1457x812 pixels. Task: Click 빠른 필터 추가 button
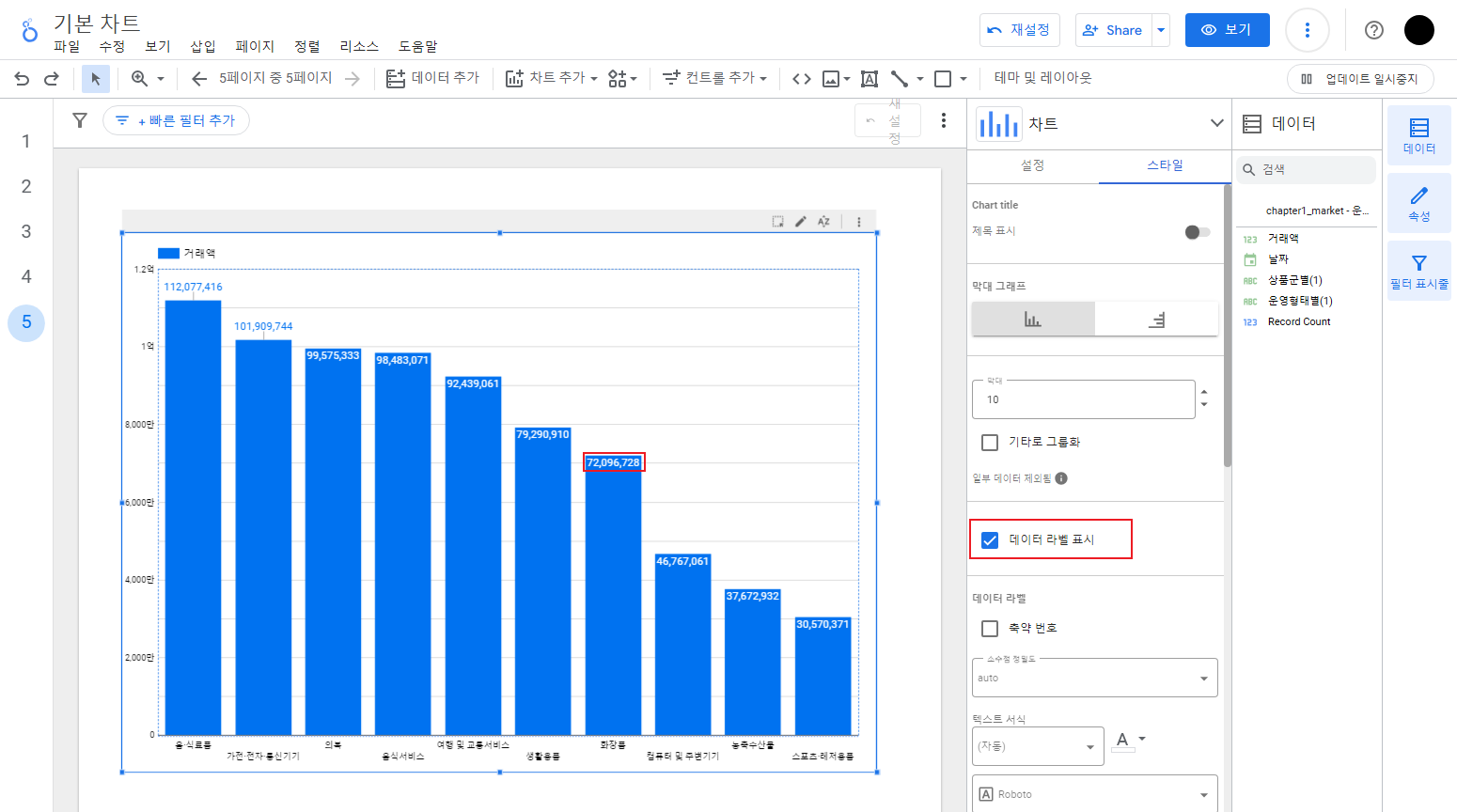(176, 120)
